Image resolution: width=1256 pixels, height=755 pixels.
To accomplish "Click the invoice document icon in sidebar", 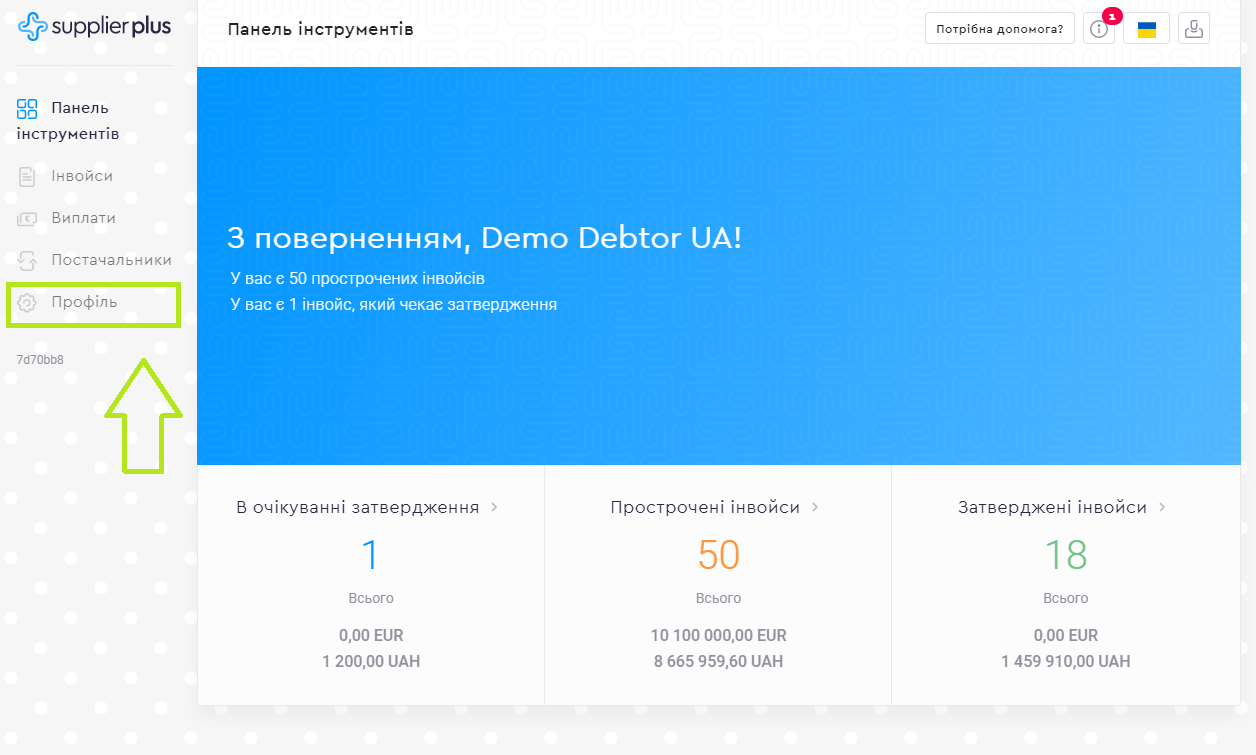I will coord(27,177).
